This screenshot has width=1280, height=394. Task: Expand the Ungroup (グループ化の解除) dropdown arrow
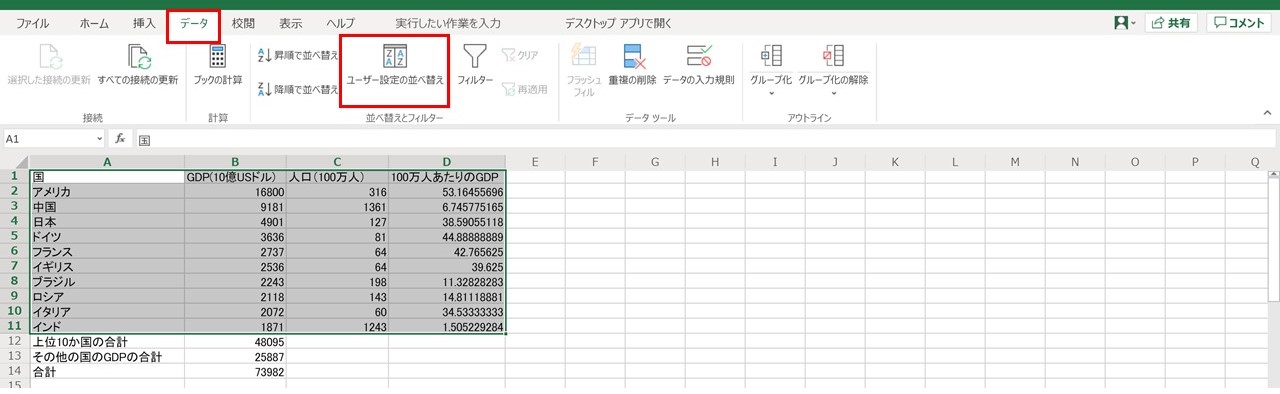click(x=833, y=94)
